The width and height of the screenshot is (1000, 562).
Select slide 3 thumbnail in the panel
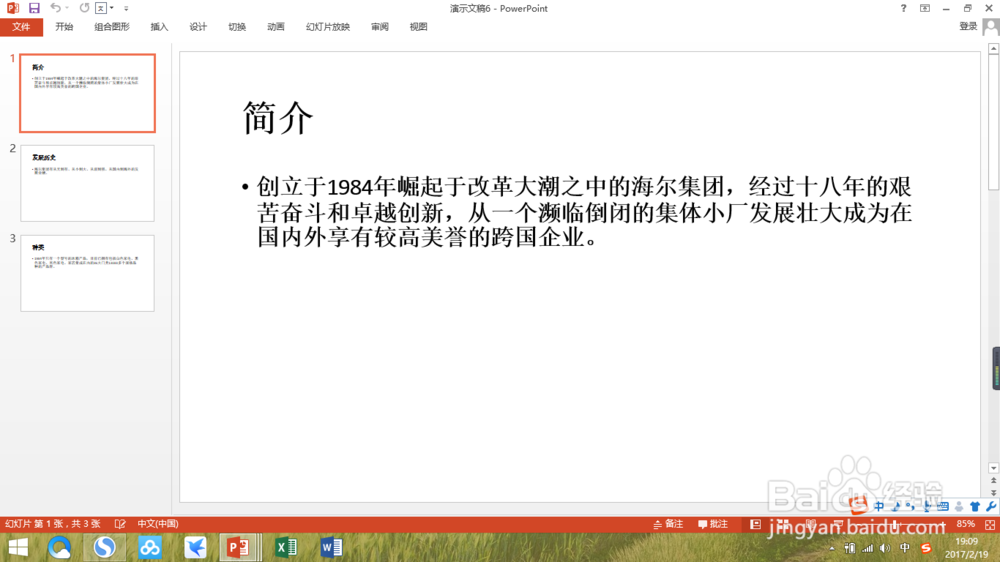coord(87,273)
